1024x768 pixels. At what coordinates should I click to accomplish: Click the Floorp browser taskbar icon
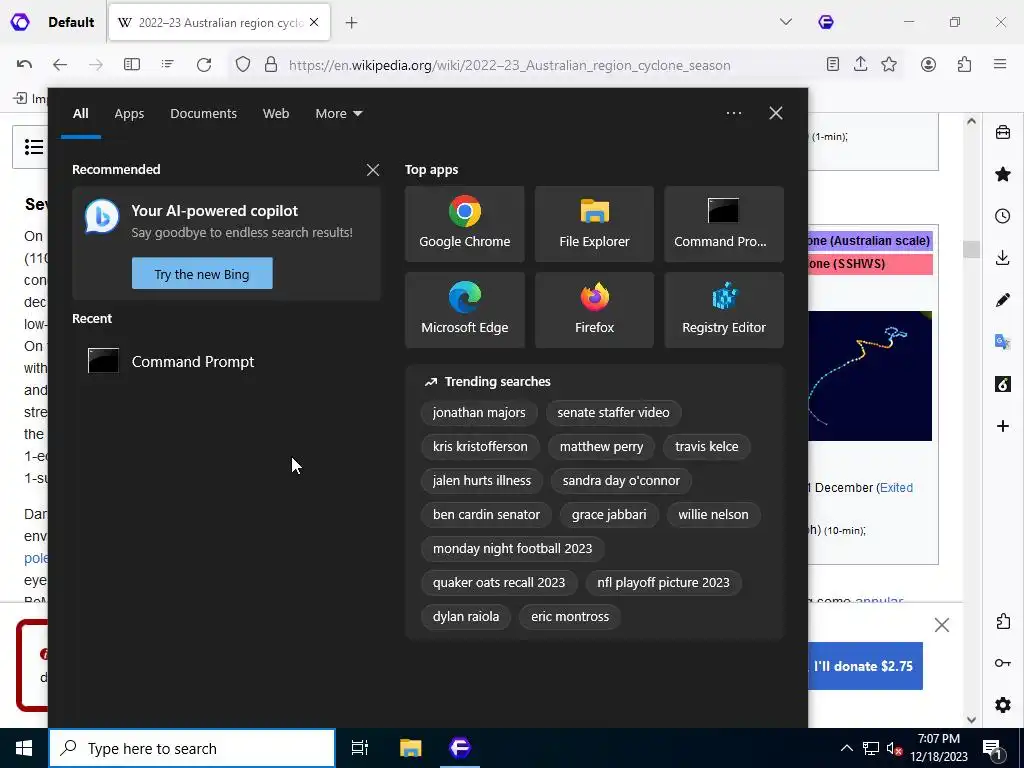[460, 748]
